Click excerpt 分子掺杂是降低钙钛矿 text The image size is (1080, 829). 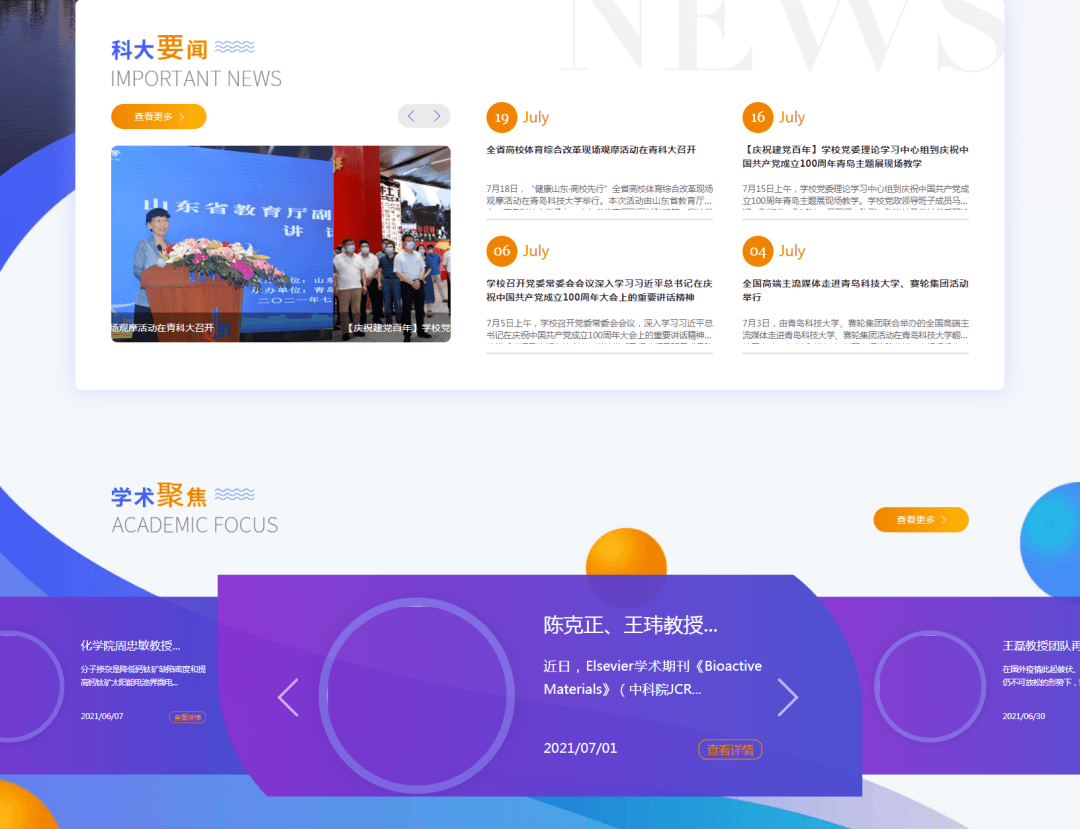pyautogui.click(x=143, y=675)
